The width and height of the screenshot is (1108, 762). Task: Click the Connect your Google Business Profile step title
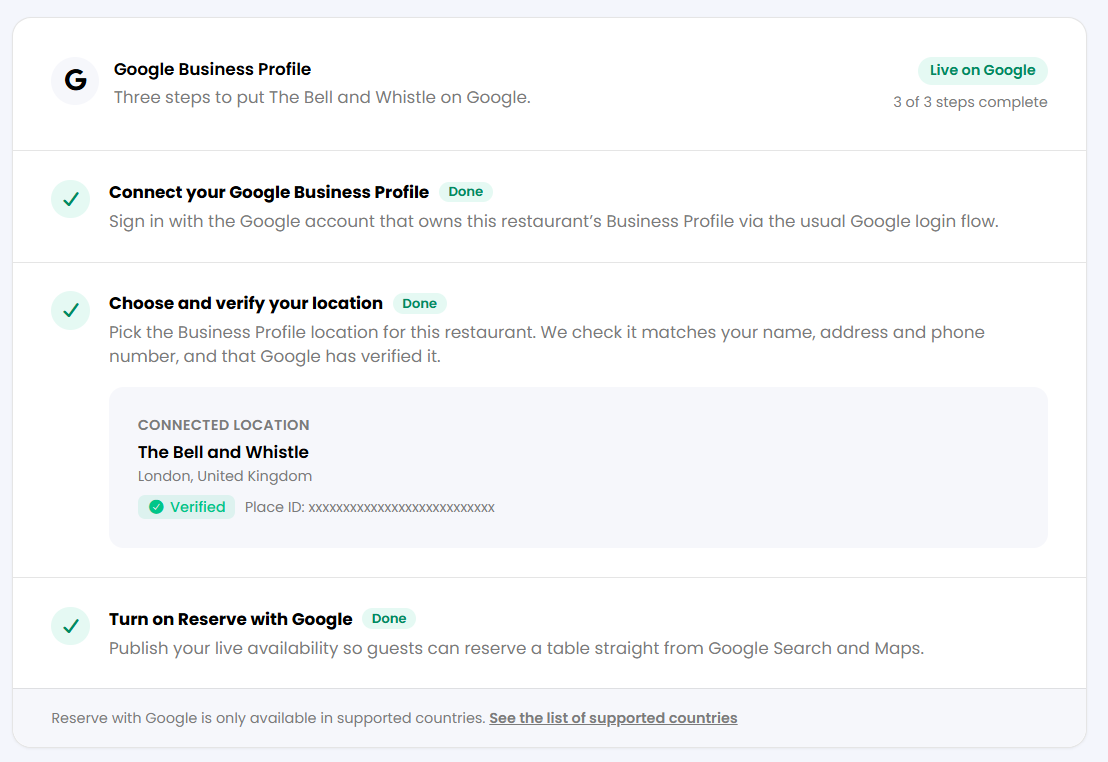point(269,192)
